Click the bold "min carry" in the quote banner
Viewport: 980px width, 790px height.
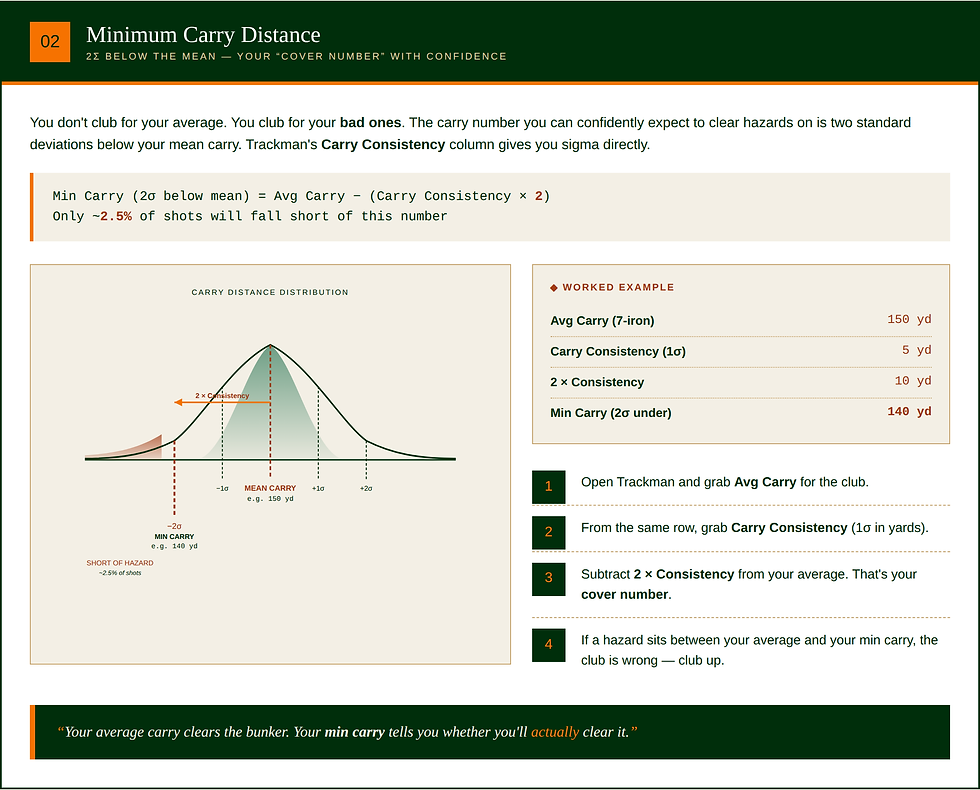354,732
